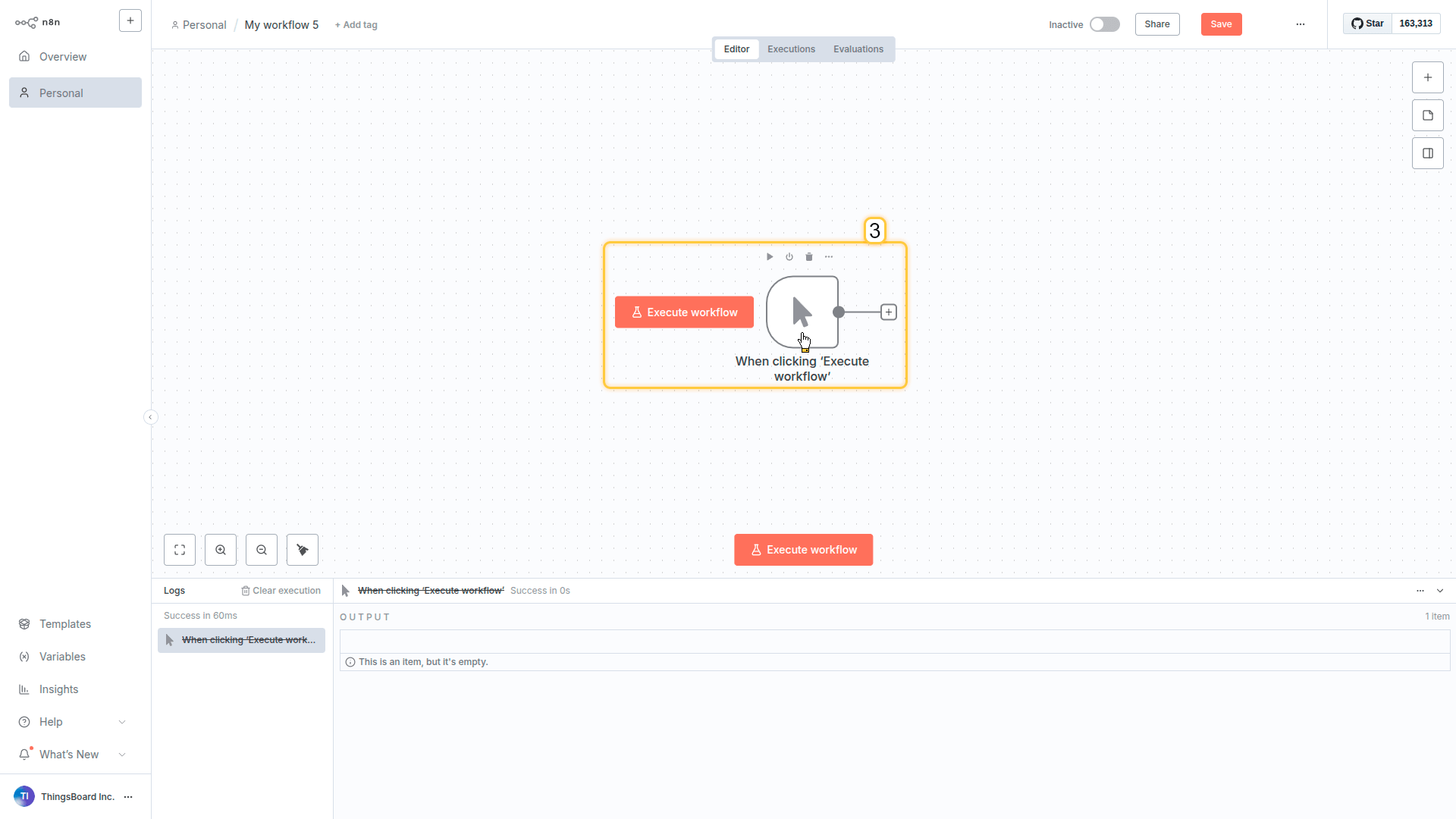Open the Evaluations tab
The width and height of the screenshot is (1456, 819).
click(x=858, y=49)
